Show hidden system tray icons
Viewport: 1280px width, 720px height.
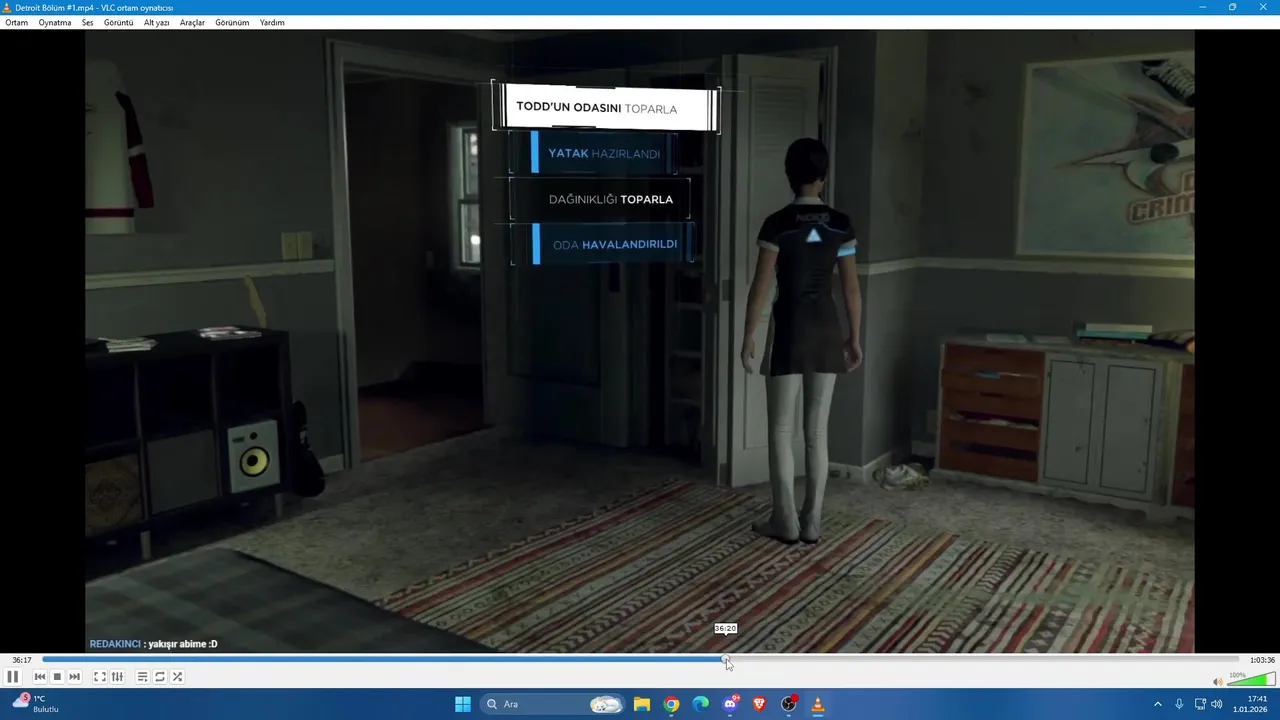[x=1158, y=704]
